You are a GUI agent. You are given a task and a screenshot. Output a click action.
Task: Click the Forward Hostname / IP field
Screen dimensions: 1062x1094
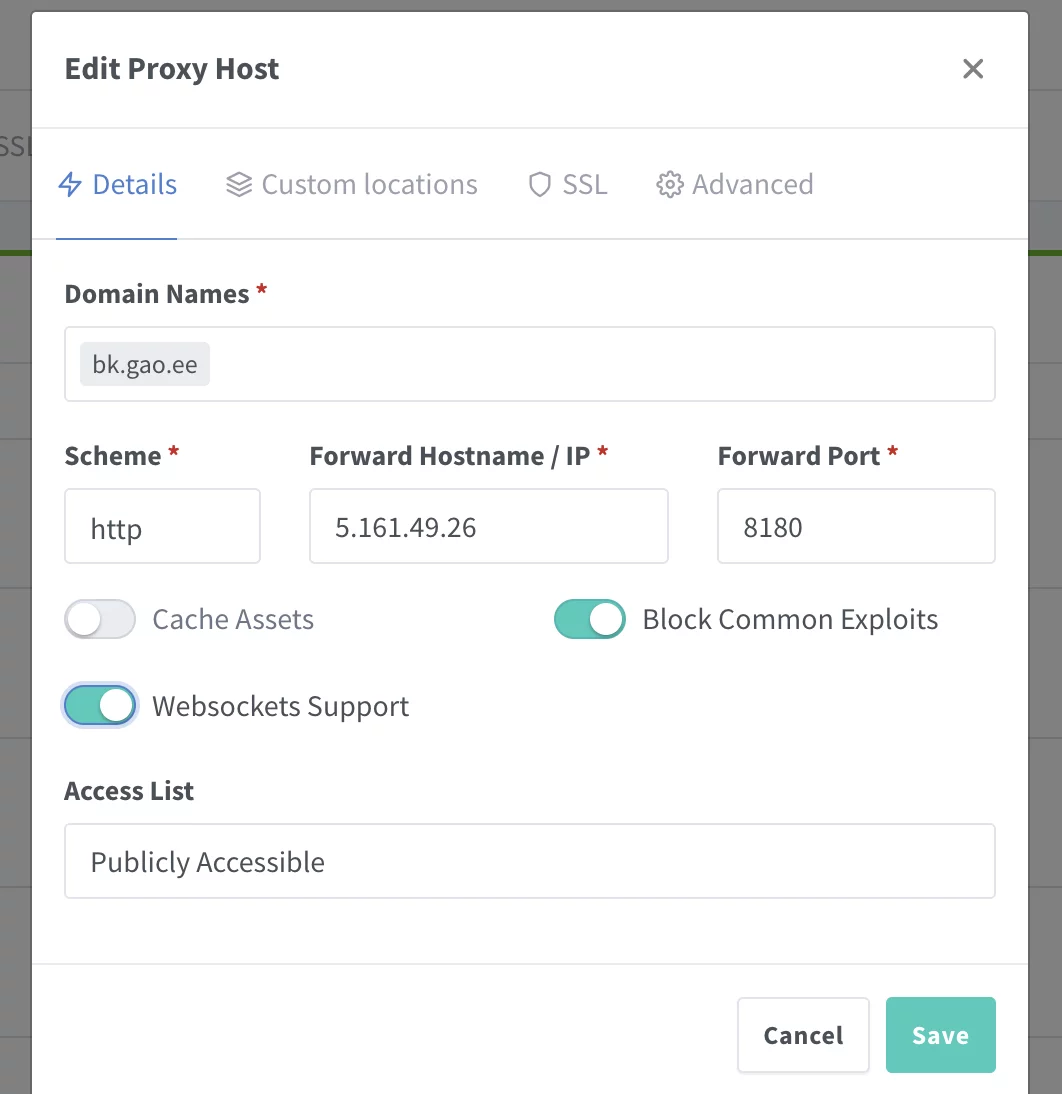[x=488, y=527]
